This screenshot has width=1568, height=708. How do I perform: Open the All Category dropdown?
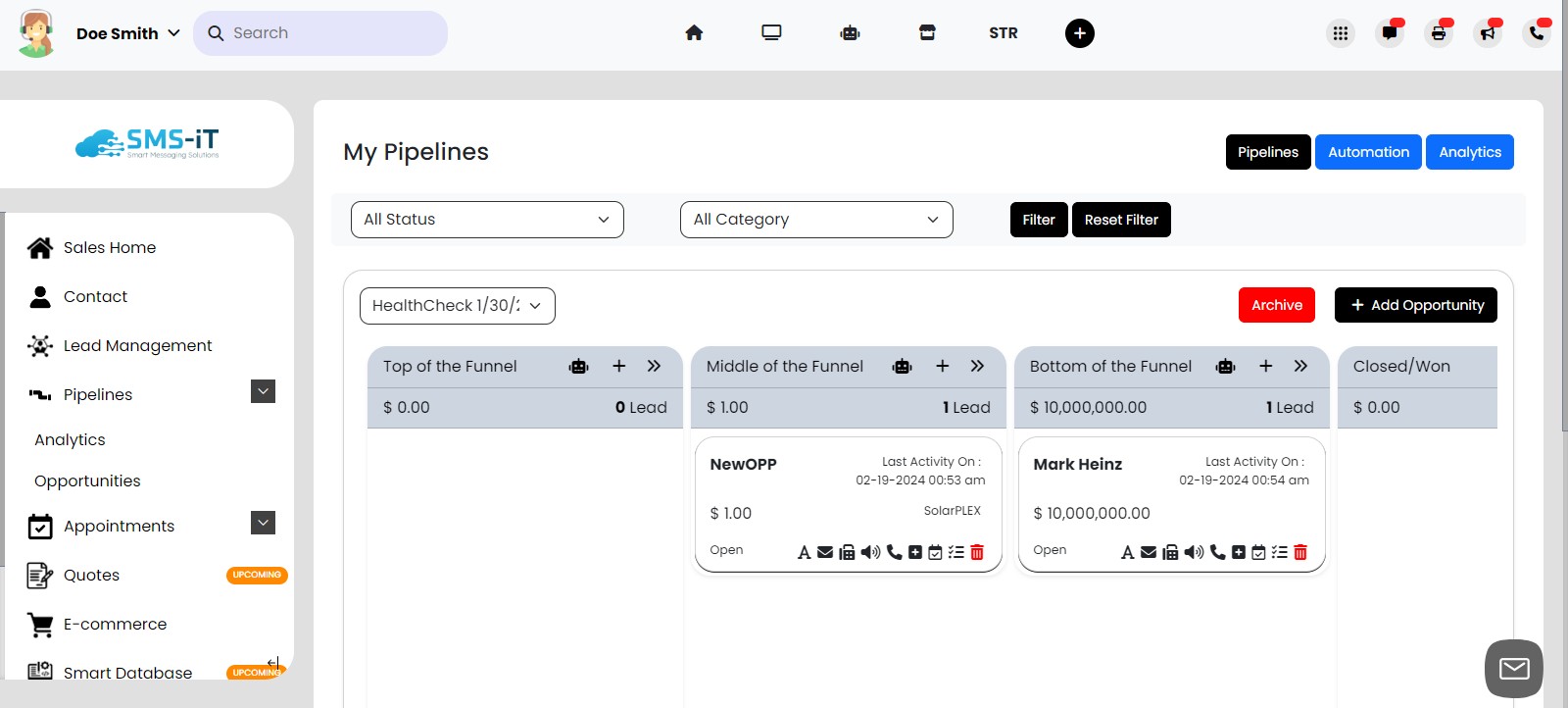(815, 220)
